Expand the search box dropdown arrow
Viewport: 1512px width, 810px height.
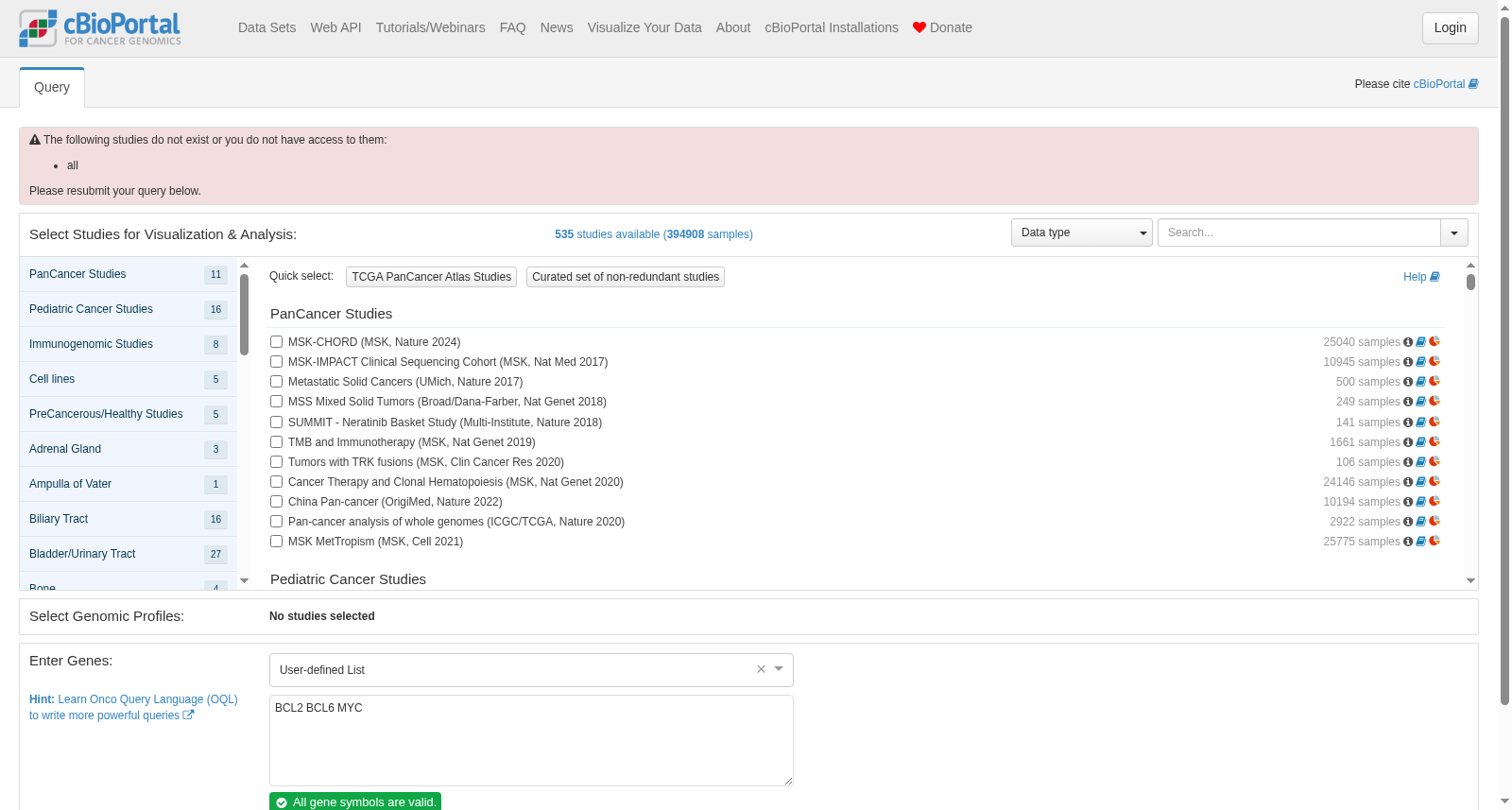coord(1453,233)
